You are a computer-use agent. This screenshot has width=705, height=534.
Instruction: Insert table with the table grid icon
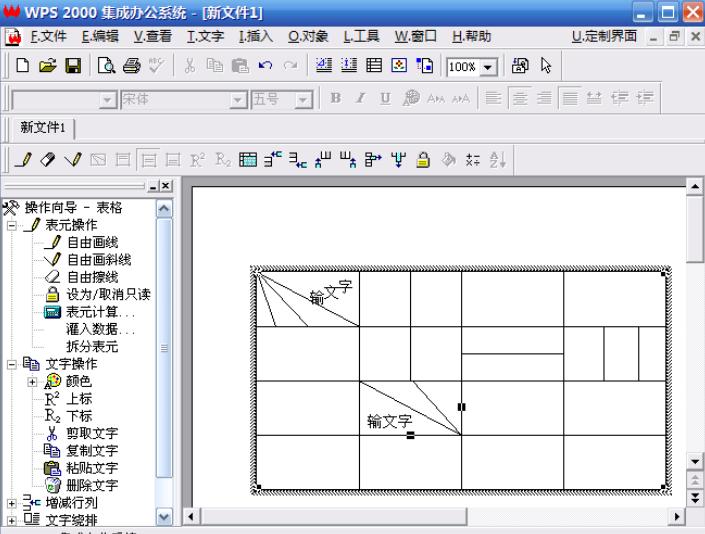coord(374,66)
